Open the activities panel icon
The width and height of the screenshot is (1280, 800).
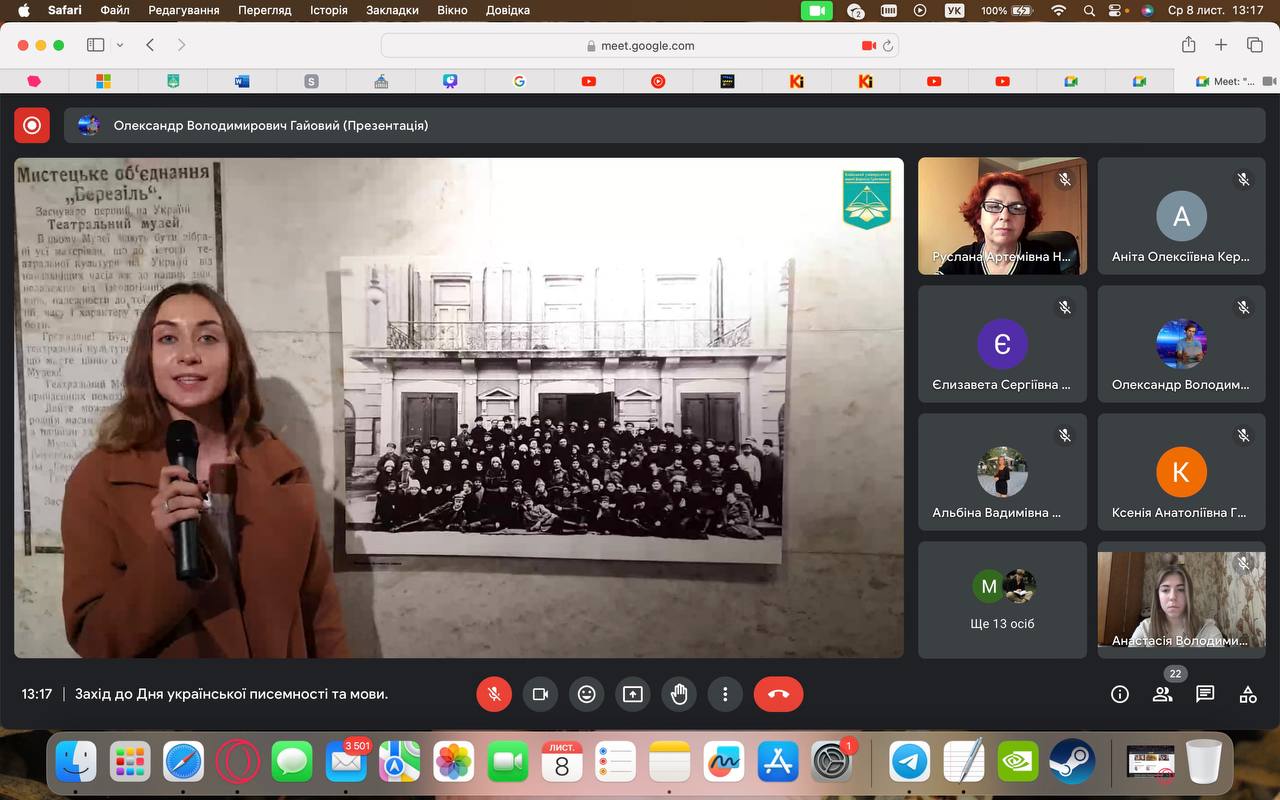(x=1248, y=694)
